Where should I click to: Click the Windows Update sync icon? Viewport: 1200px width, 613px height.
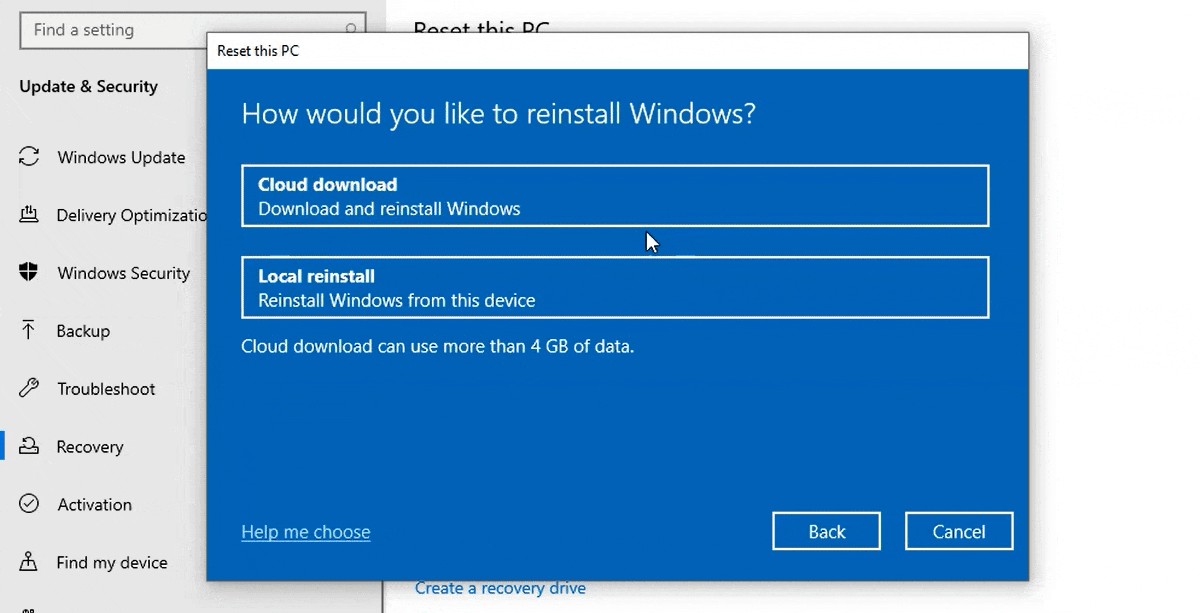pyautogui.click(x=29, y=157)
